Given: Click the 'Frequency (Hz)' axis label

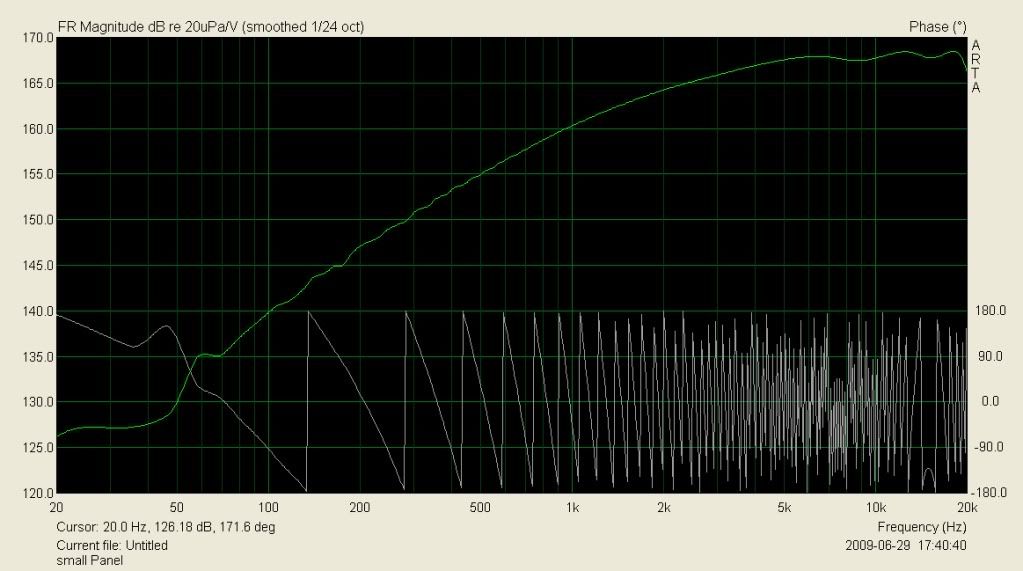Looking at the screenshot, I should coord(922,527).
